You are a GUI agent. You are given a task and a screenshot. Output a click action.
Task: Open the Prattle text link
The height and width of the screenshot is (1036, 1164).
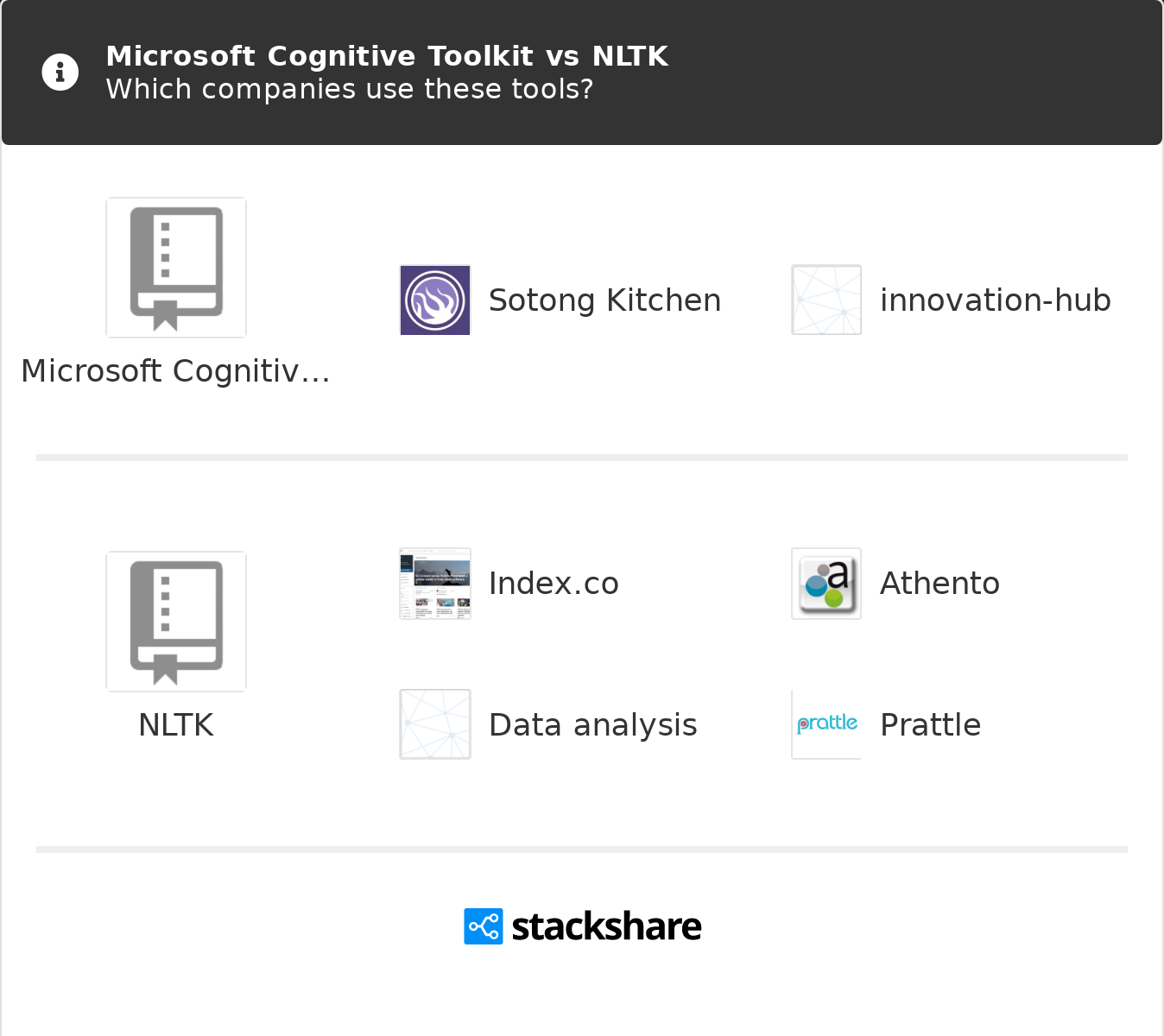click(930, 725)
